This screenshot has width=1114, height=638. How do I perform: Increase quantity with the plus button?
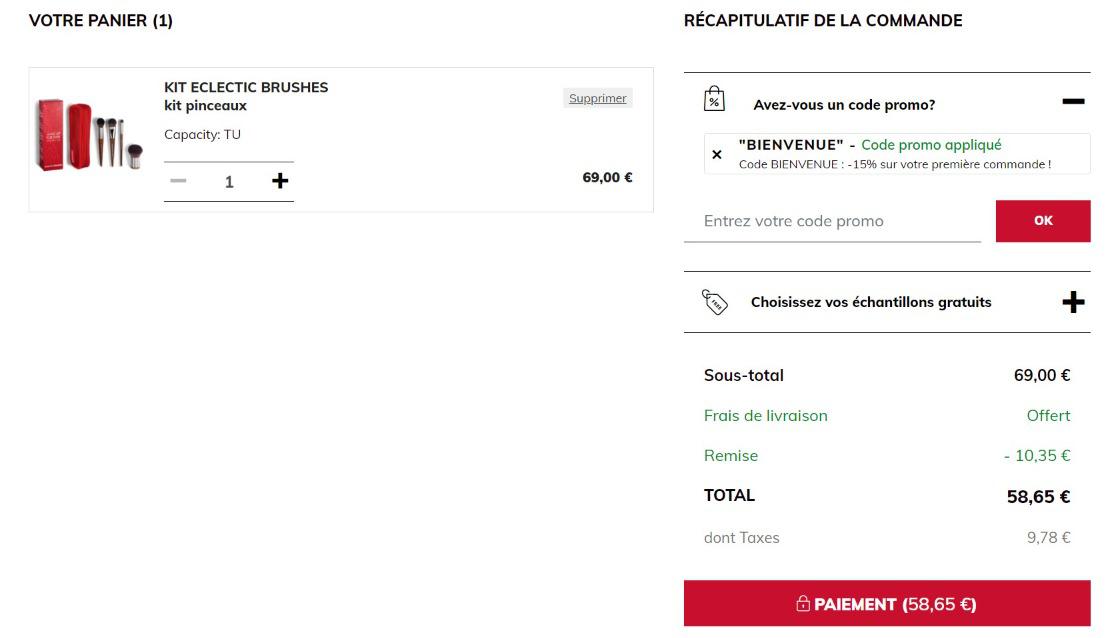[280, 181]
